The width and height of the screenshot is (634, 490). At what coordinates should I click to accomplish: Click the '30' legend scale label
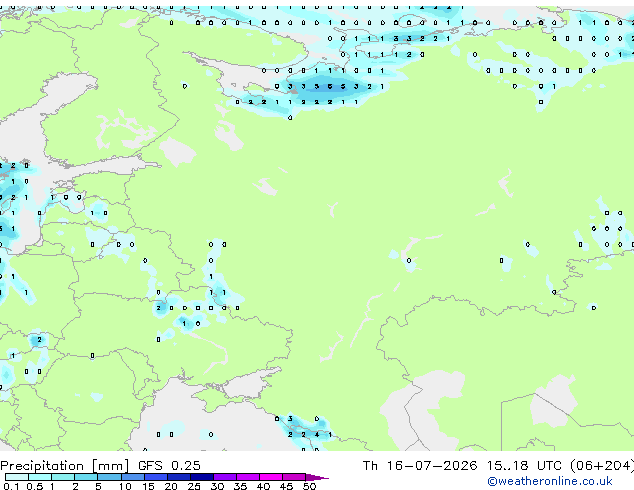pyautogui.click(x=217, y=486)
